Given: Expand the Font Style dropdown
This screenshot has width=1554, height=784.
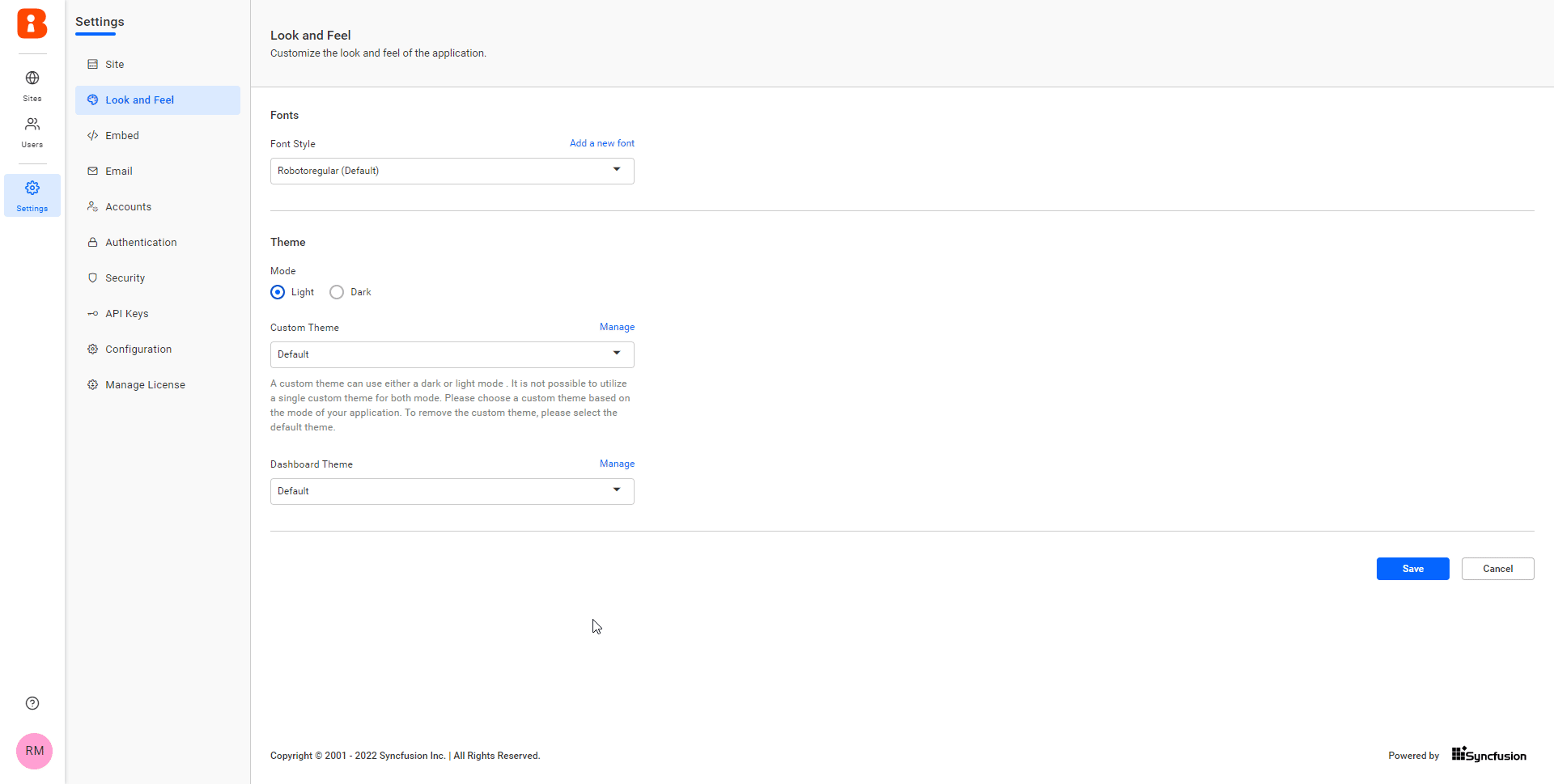Looking at the screenshot, I should 452,171.
